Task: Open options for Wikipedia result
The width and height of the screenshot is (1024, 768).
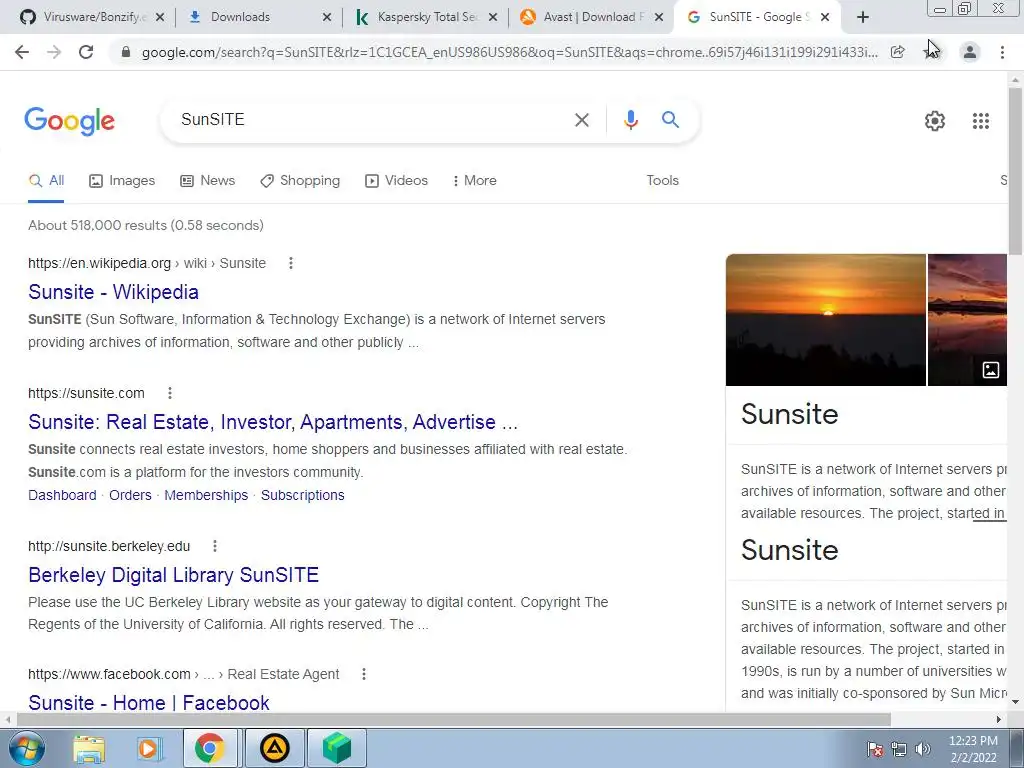Action: click(291, 263)
